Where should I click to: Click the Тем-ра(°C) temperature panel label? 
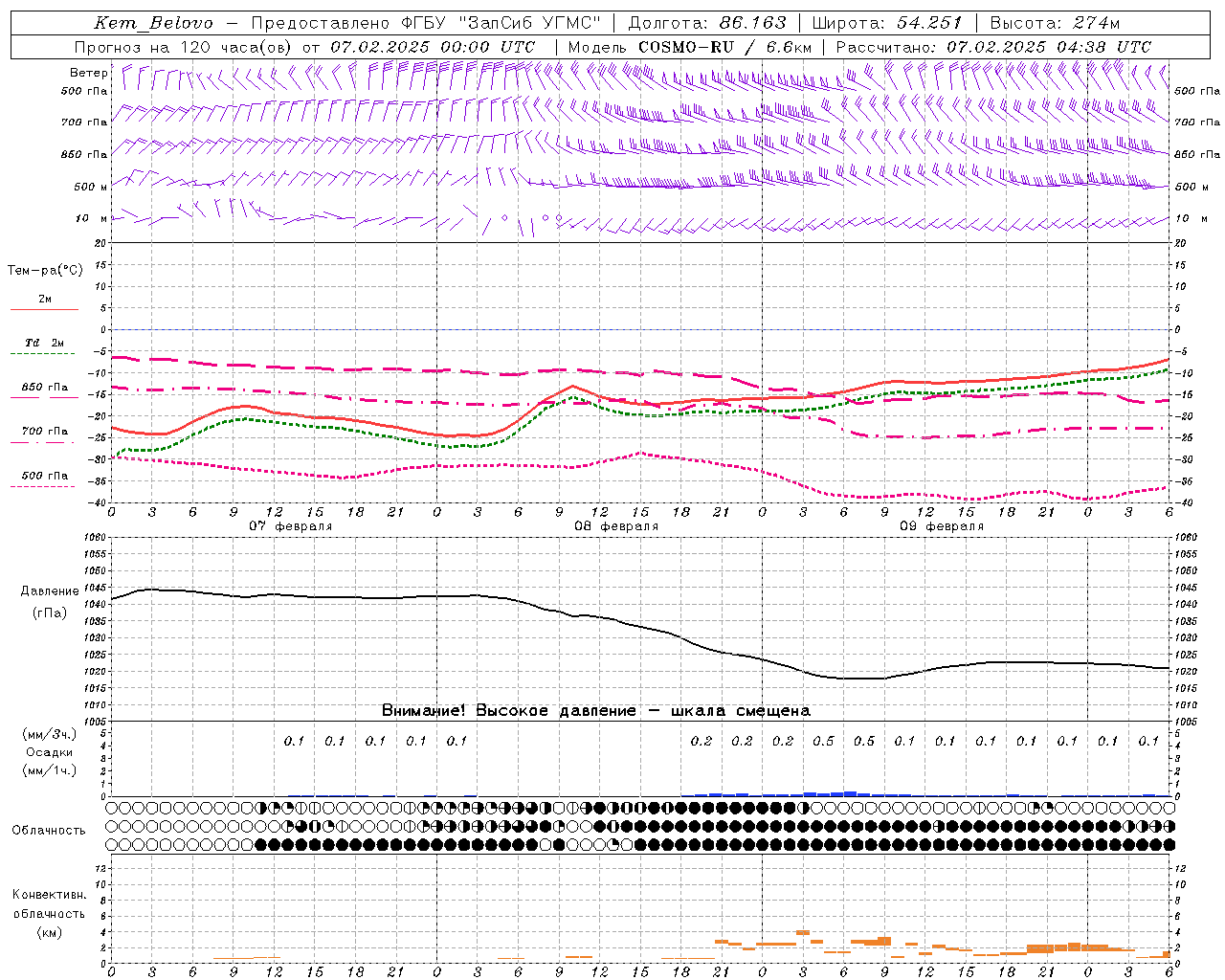pos(45,271)
